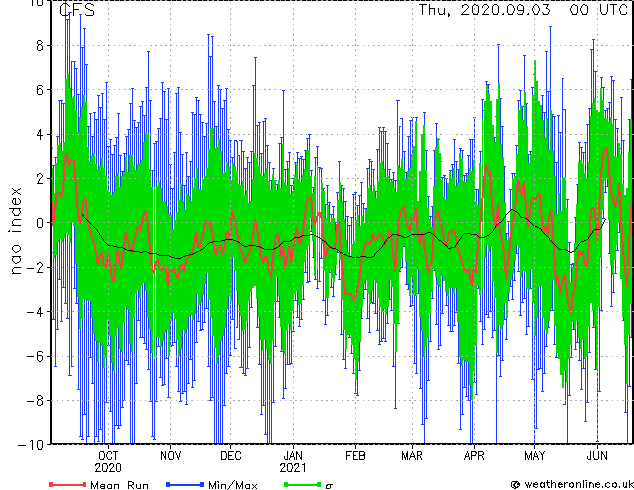Click the MAR month label
This screenshot has height=490, width=634.
412,456
